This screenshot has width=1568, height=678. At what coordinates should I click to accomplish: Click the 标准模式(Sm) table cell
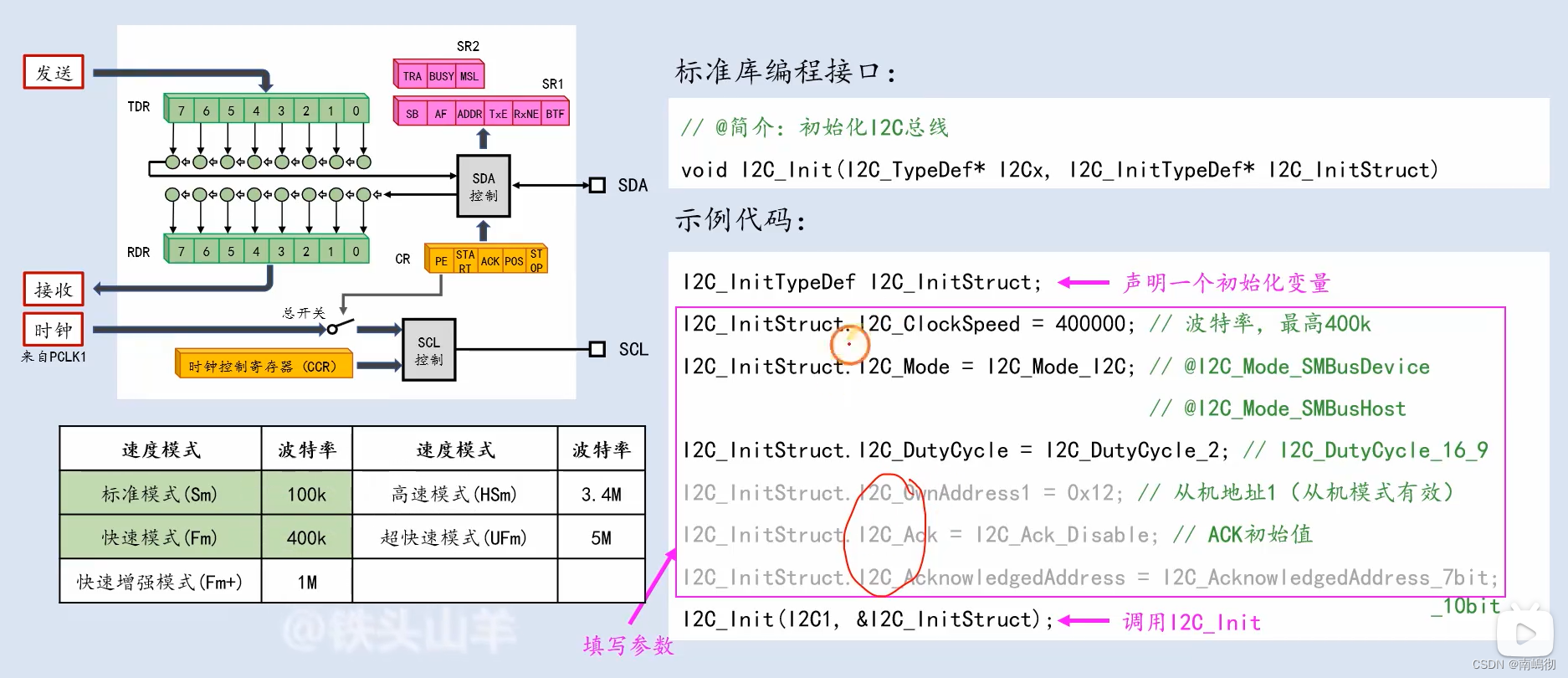[160, 494]
